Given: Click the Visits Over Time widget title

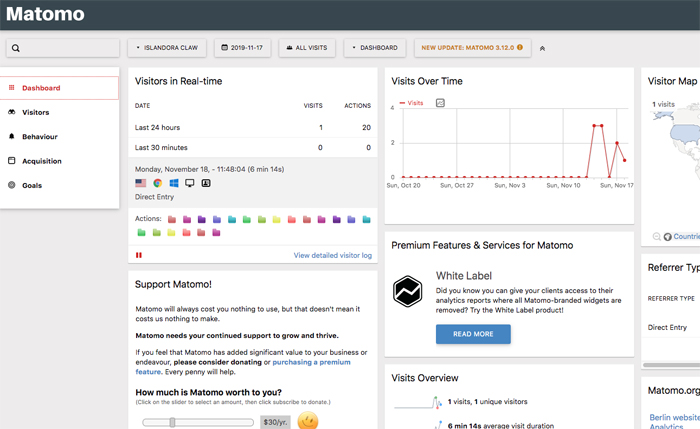Looking at the screenshot, I should click(x=427, y=81).
